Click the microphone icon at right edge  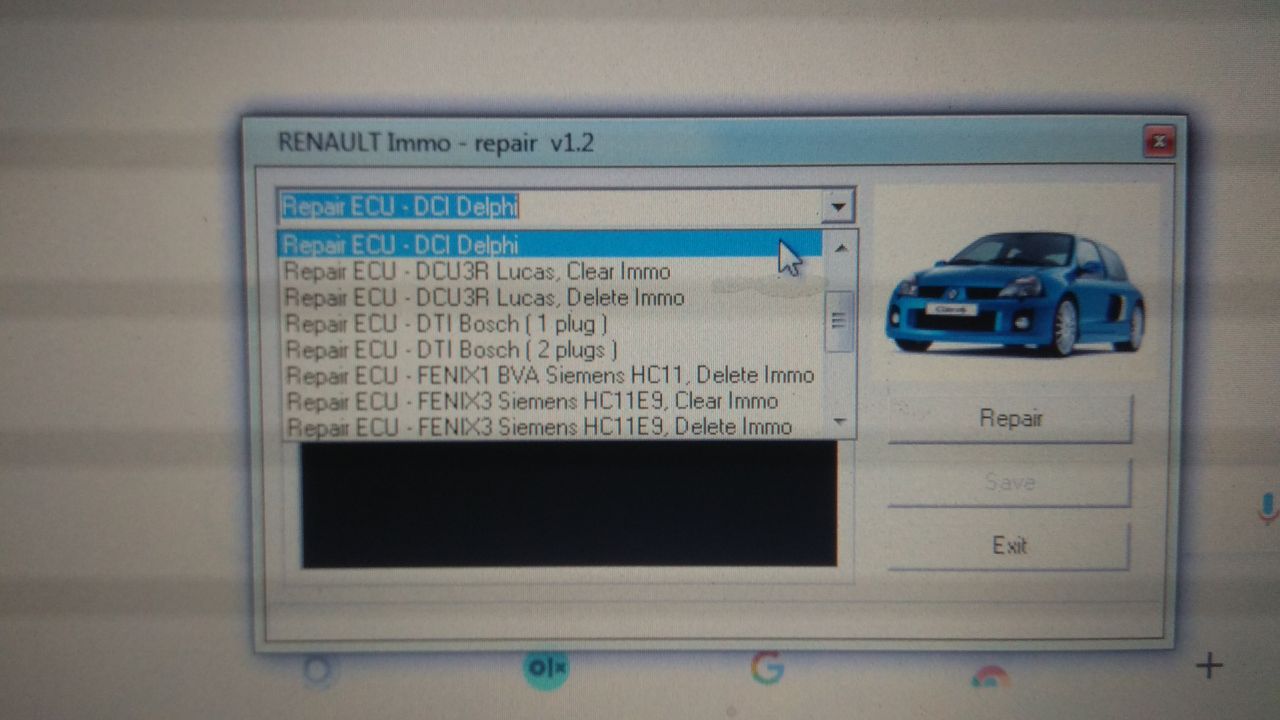coord(1267,506)
